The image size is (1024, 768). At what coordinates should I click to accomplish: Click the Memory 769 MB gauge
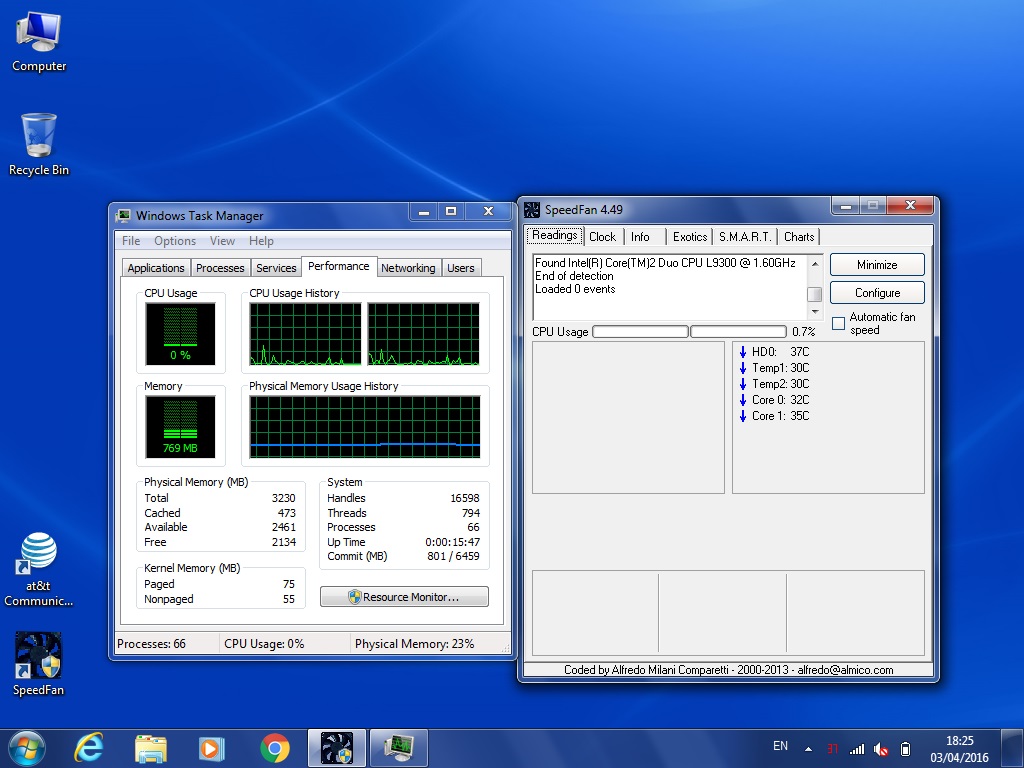180,426
